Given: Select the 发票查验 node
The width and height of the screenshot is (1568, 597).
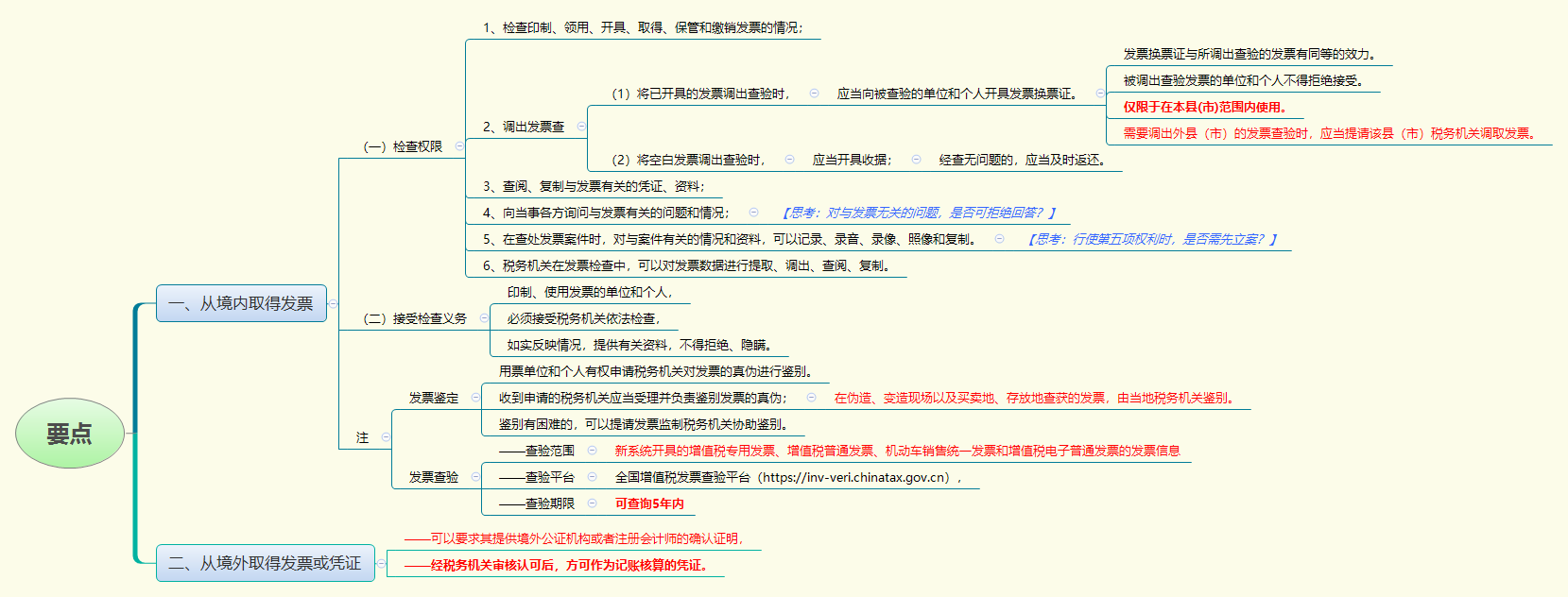Looking at the screenshot, I should pyautogui.click(x=434, y=477).
